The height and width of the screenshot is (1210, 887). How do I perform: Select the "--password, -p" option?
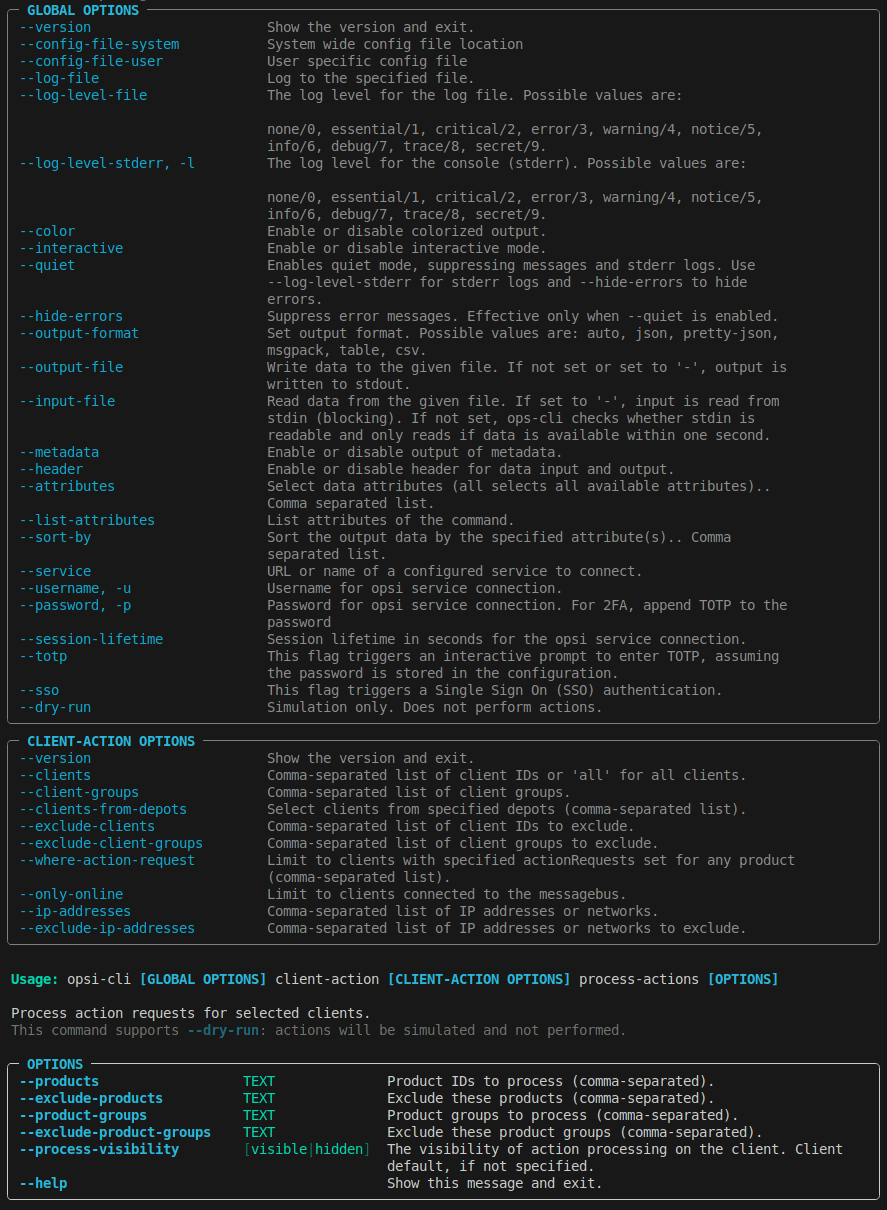click(75, 605)
